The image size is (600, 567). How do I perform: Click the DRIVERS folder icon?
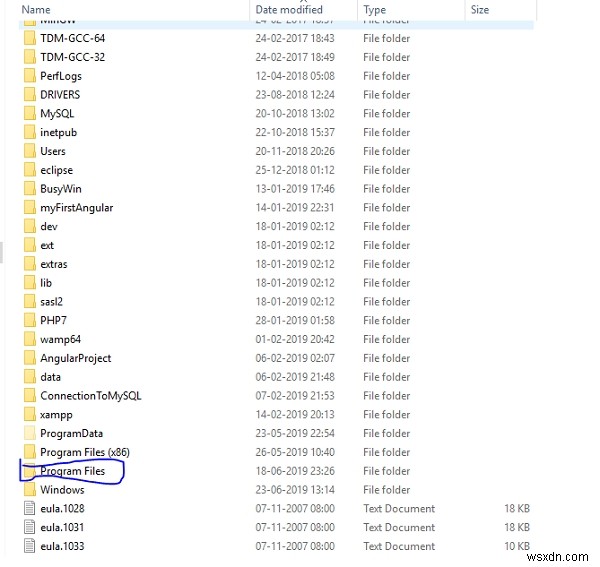tap(29, 94)
